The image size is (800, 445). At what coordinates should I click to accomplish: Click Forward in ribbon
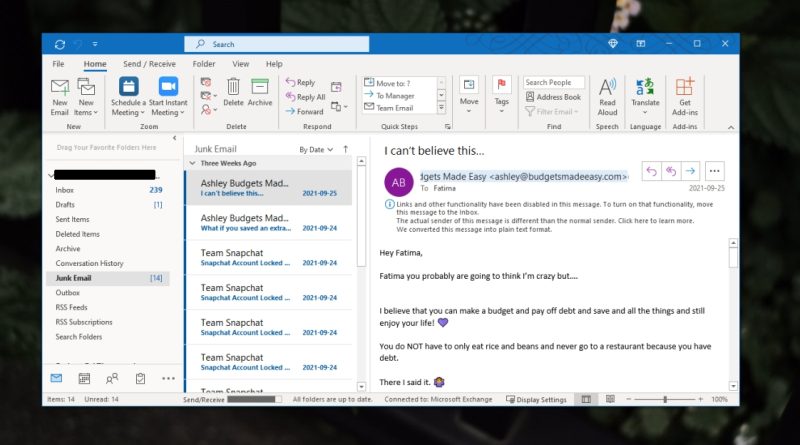pyautogui.click(x=304, y=111)
